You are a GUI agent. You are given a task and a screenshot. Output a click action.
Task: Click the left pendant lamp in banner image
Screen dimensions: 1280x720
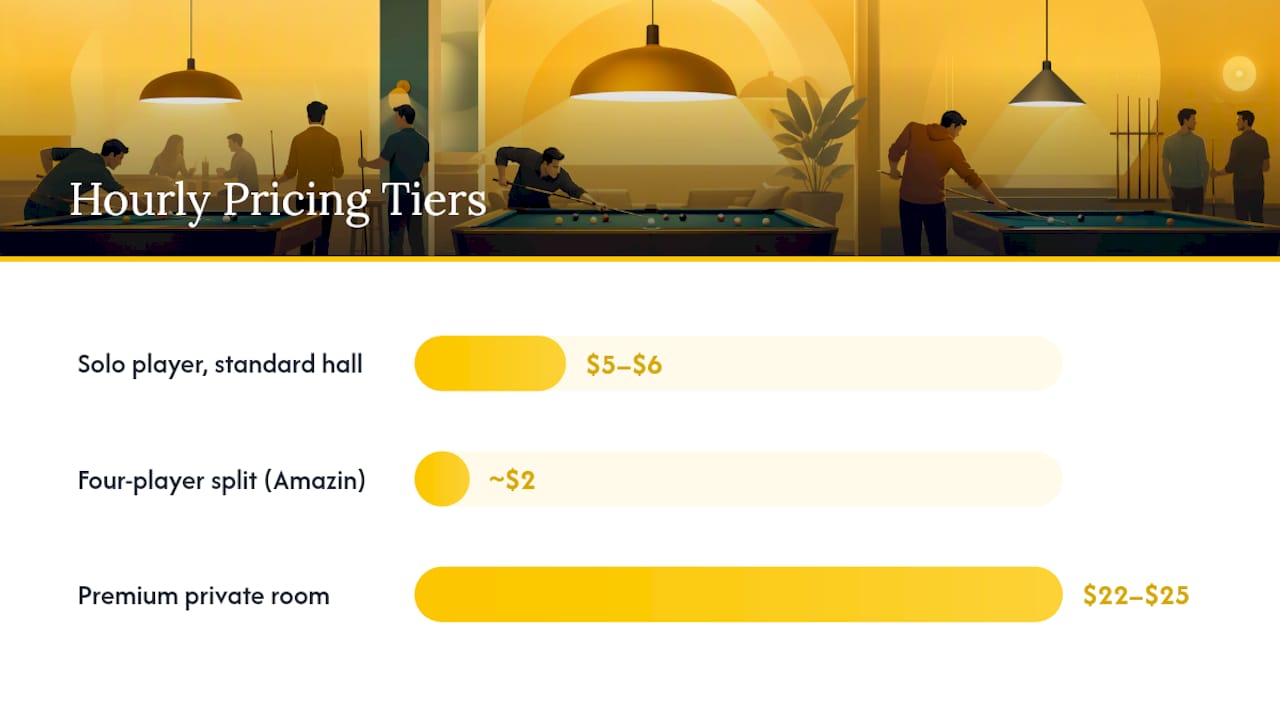[190, 82]
